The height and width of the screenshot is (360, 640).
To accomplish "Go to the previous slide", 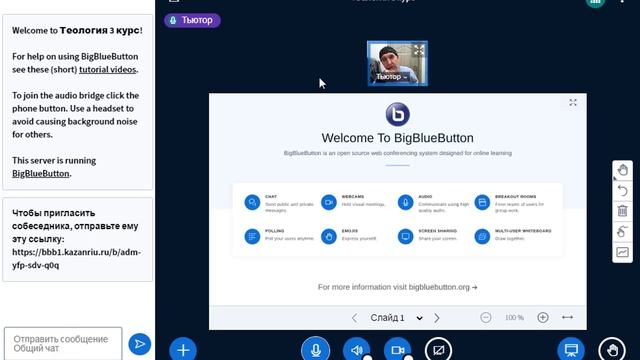I will tap(354, 318).
